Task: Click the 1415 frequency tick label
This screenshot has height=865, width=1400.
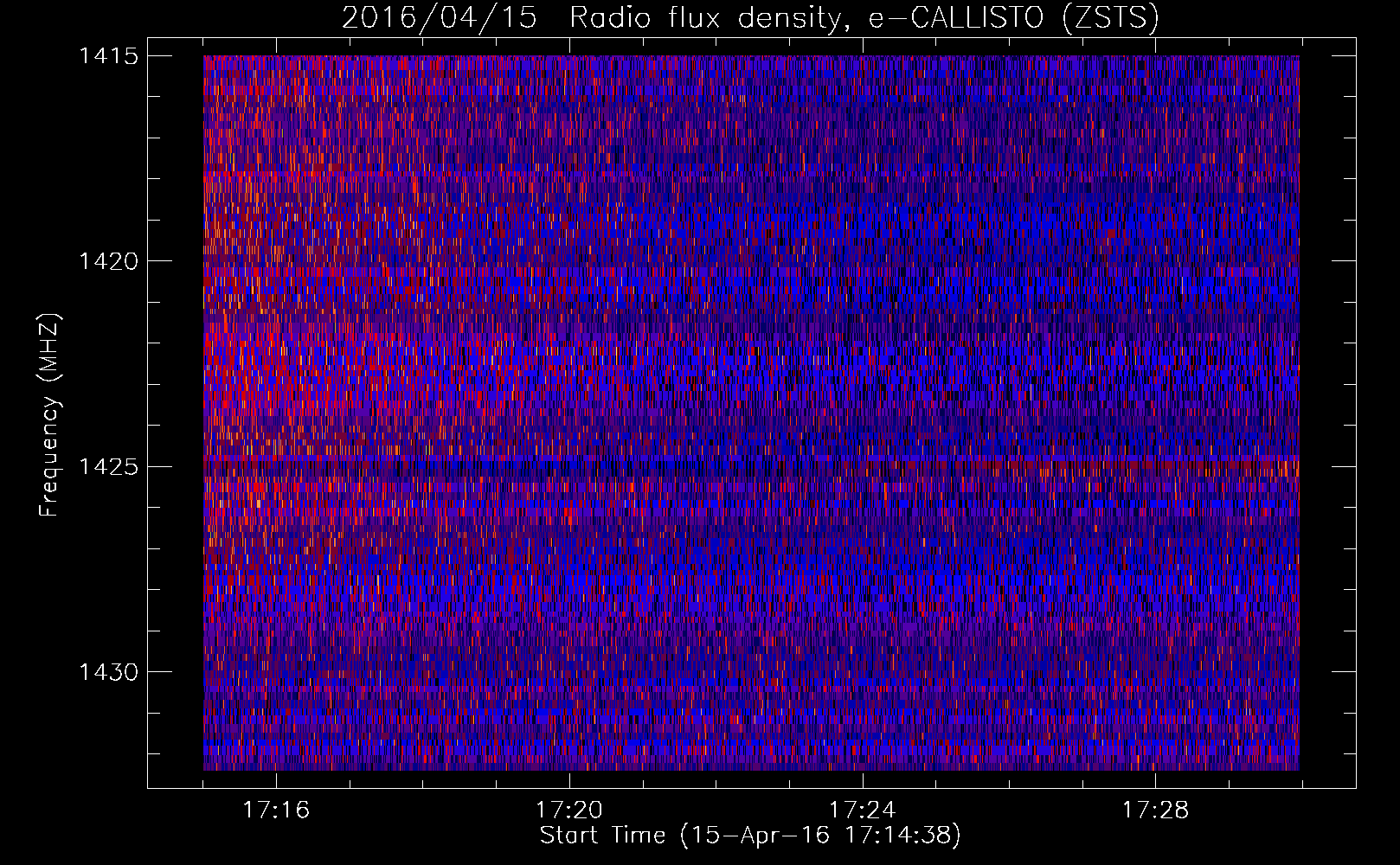Action: click(109, 56)
